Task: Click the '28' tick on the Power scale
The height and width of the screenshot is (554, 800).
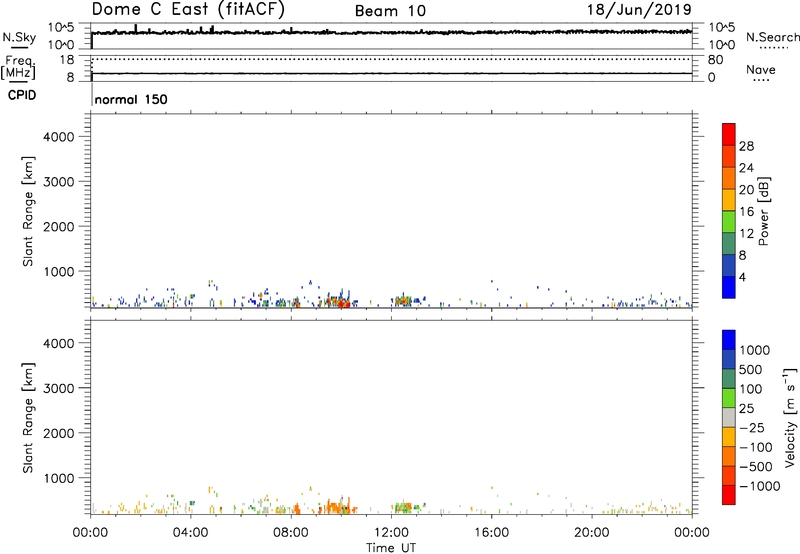Action: click(746, 146)
